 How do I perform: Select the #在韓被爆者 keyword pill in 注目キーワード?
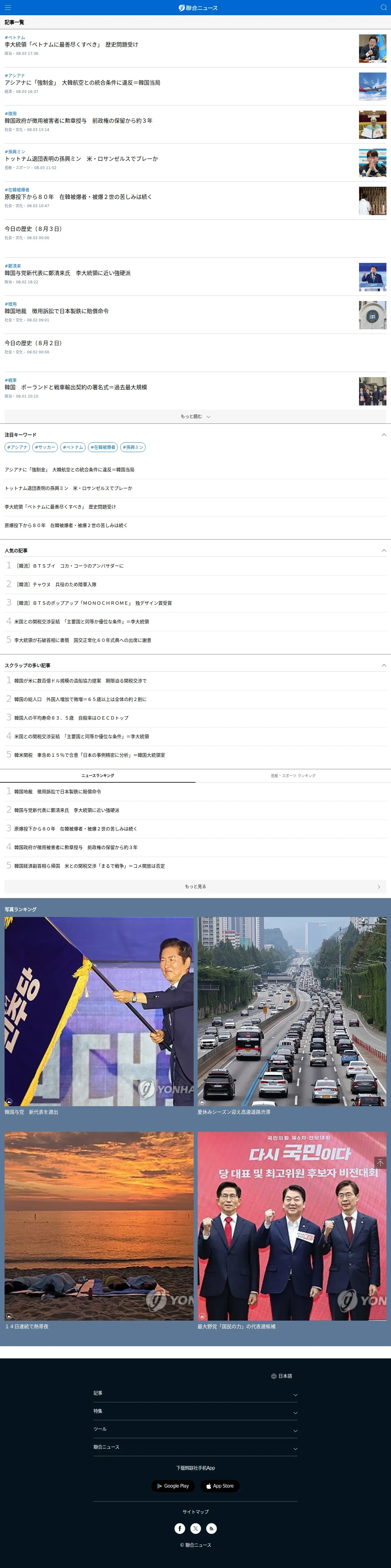103,447
